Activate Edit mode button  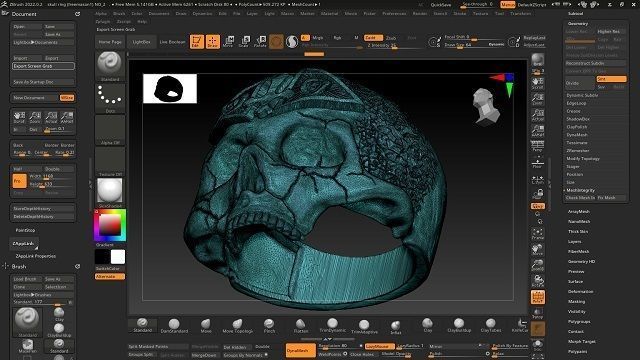tap(197, 42)
